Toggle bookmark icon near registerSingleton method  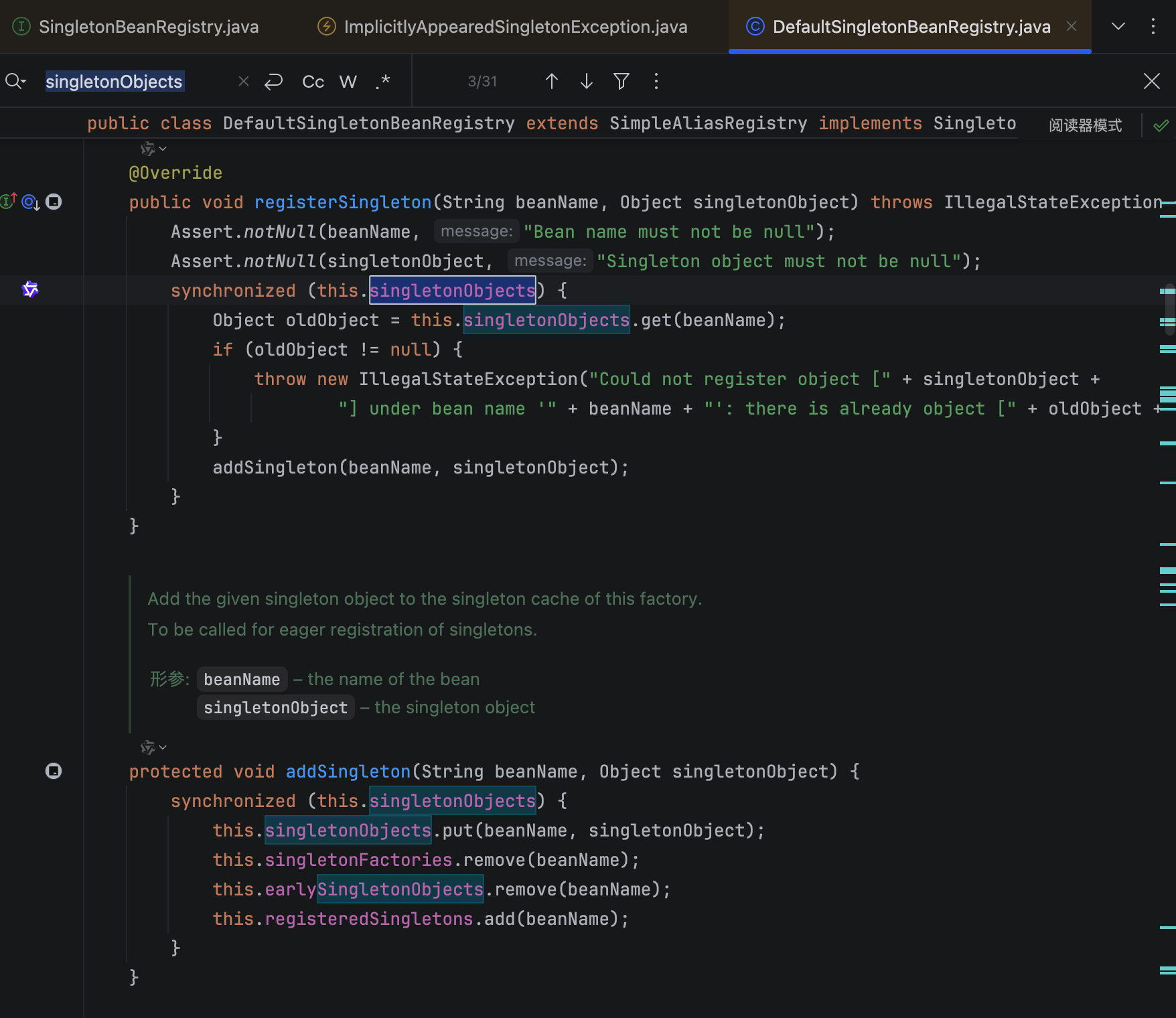tap(54, 202)
